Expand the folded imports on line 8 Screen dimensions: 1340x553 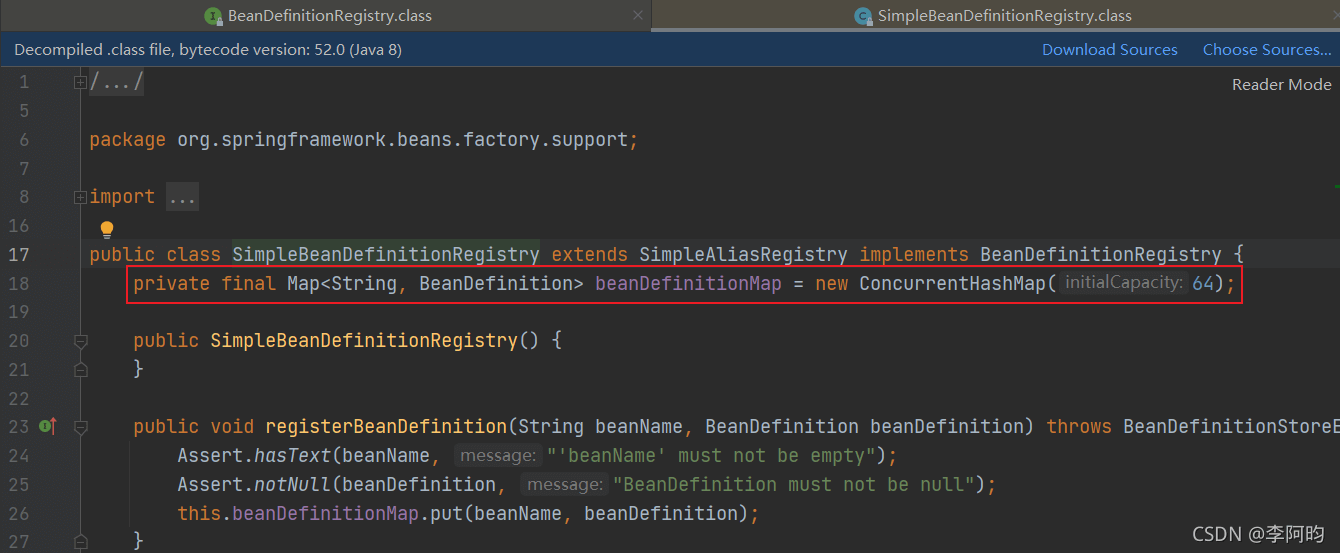(80, 197)
